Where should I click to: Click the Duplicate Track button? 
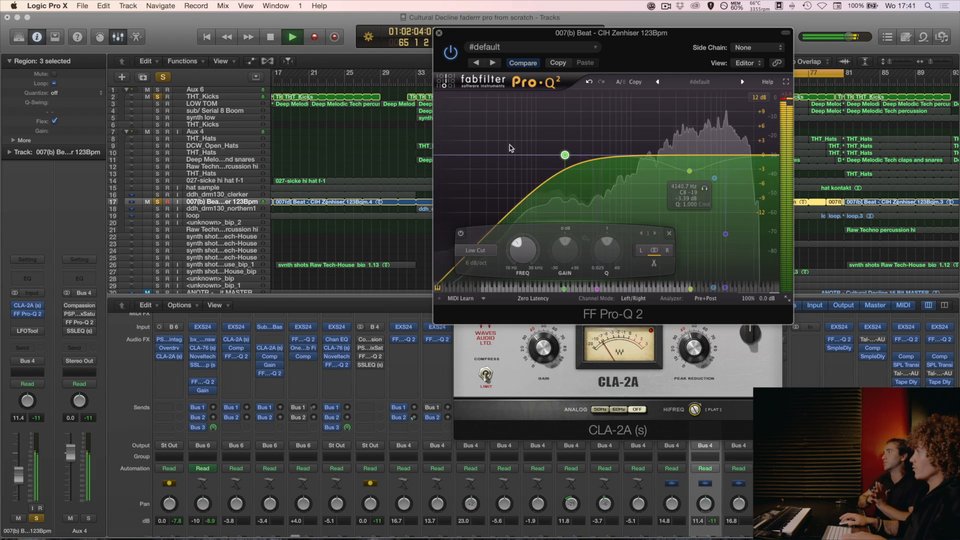pos(143,77)
